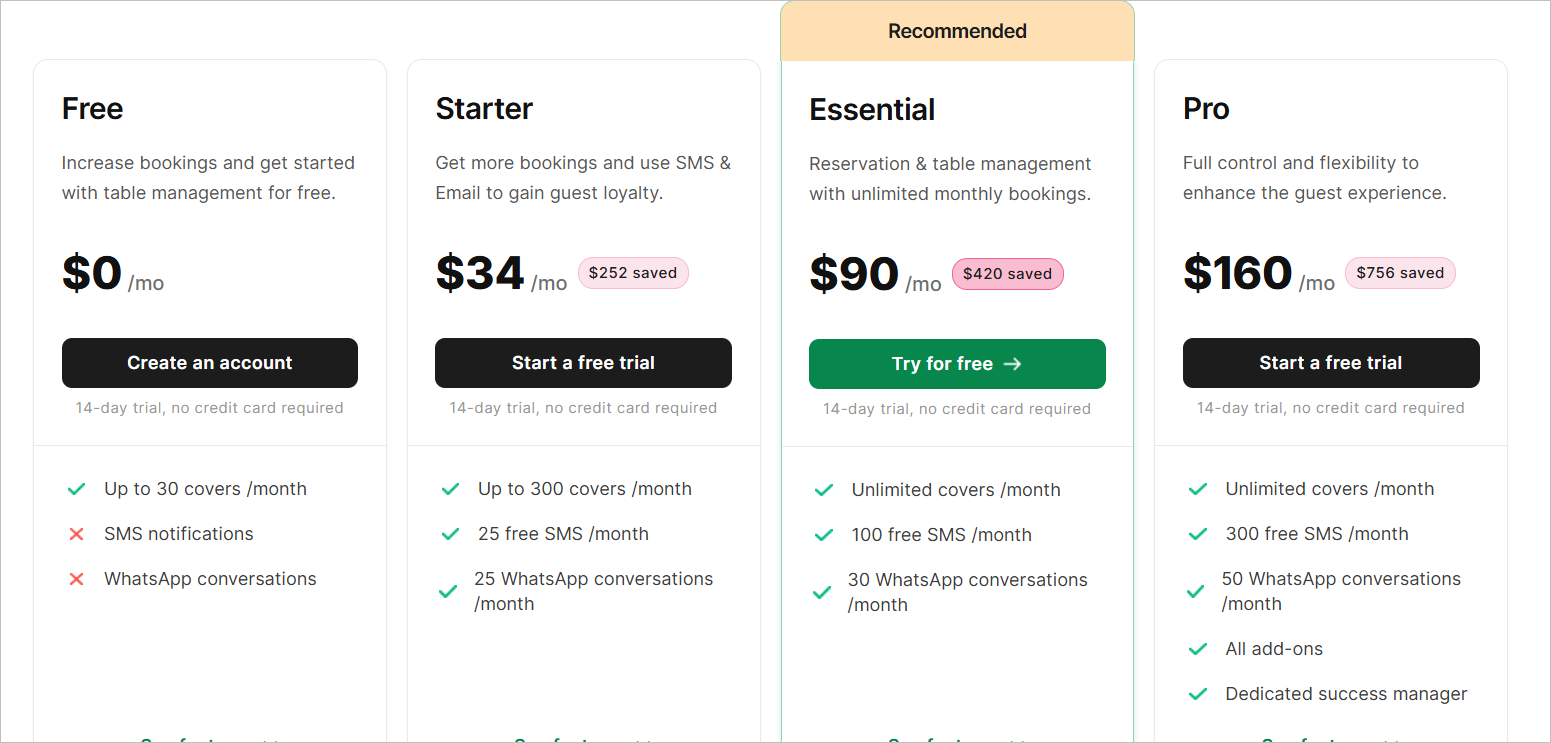Click the Create an account button
Viewport: 1551px width, 743px height.
[x=210, y=363]
